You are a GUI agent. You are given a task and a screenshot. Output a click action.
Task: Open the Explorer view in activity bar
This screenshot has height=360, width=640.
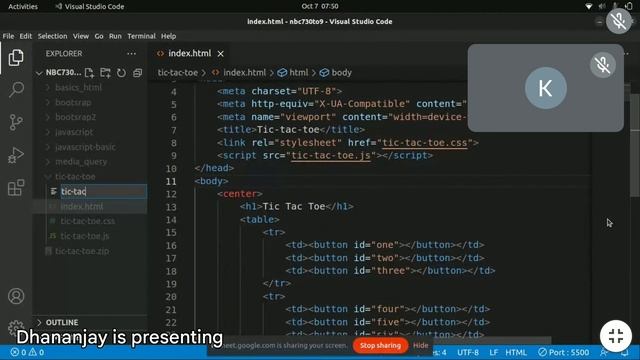click(x=16, y=58)
